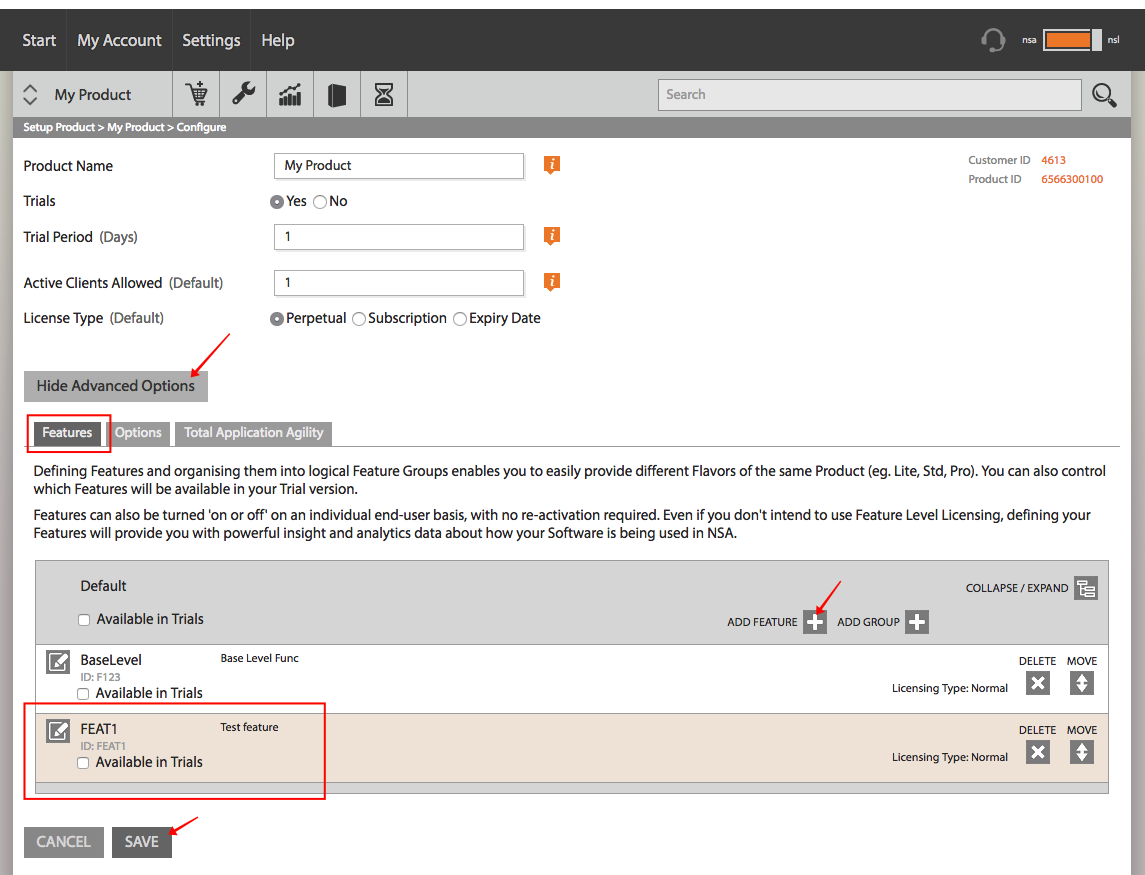Image resolution: width=1145 pixels, height=875 pixels.
Task: Open the book documentation icon
Action: [x=337, y=94]
